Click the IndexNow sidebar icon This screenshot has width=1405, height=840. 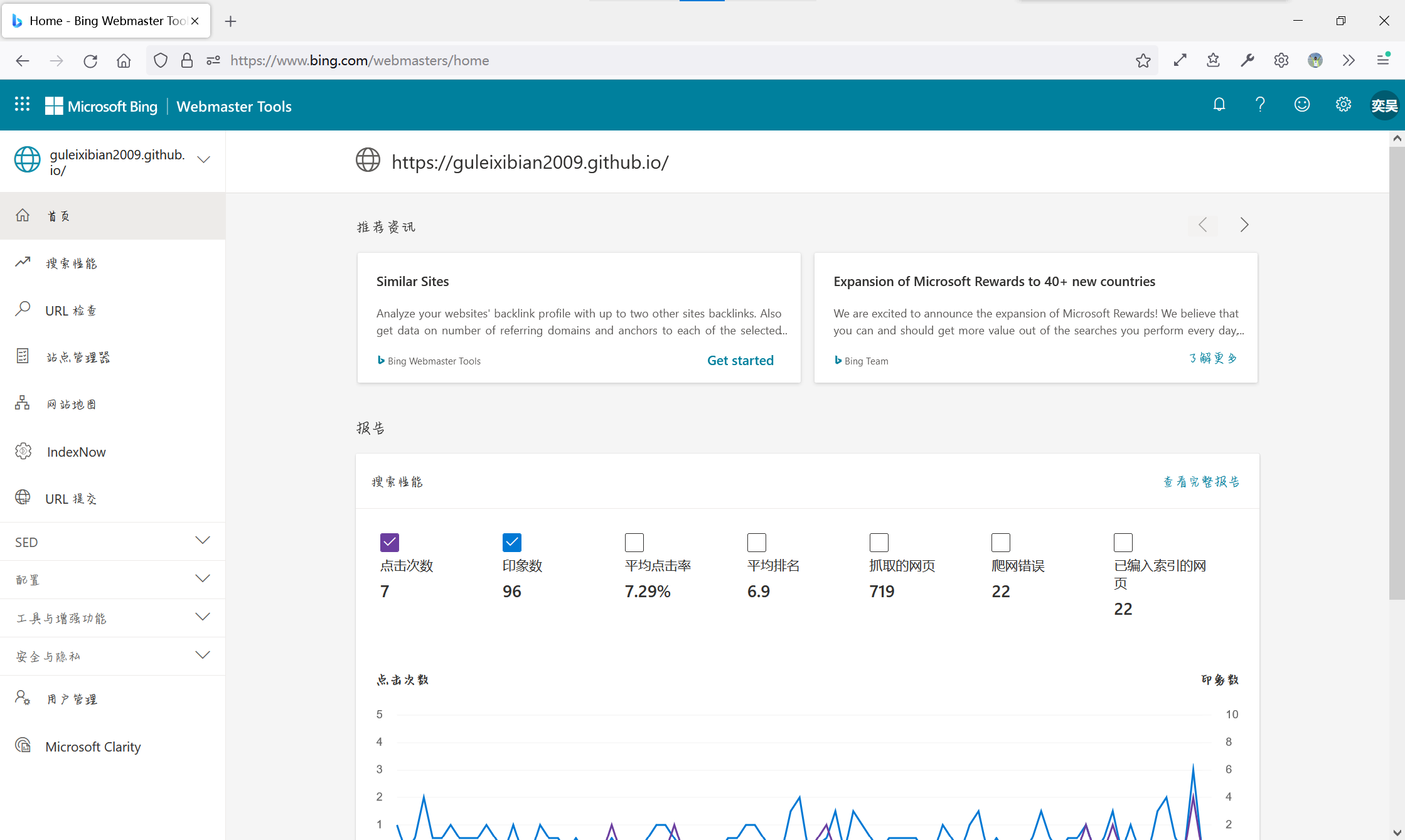pyautogui.click(x=23, y=451)
